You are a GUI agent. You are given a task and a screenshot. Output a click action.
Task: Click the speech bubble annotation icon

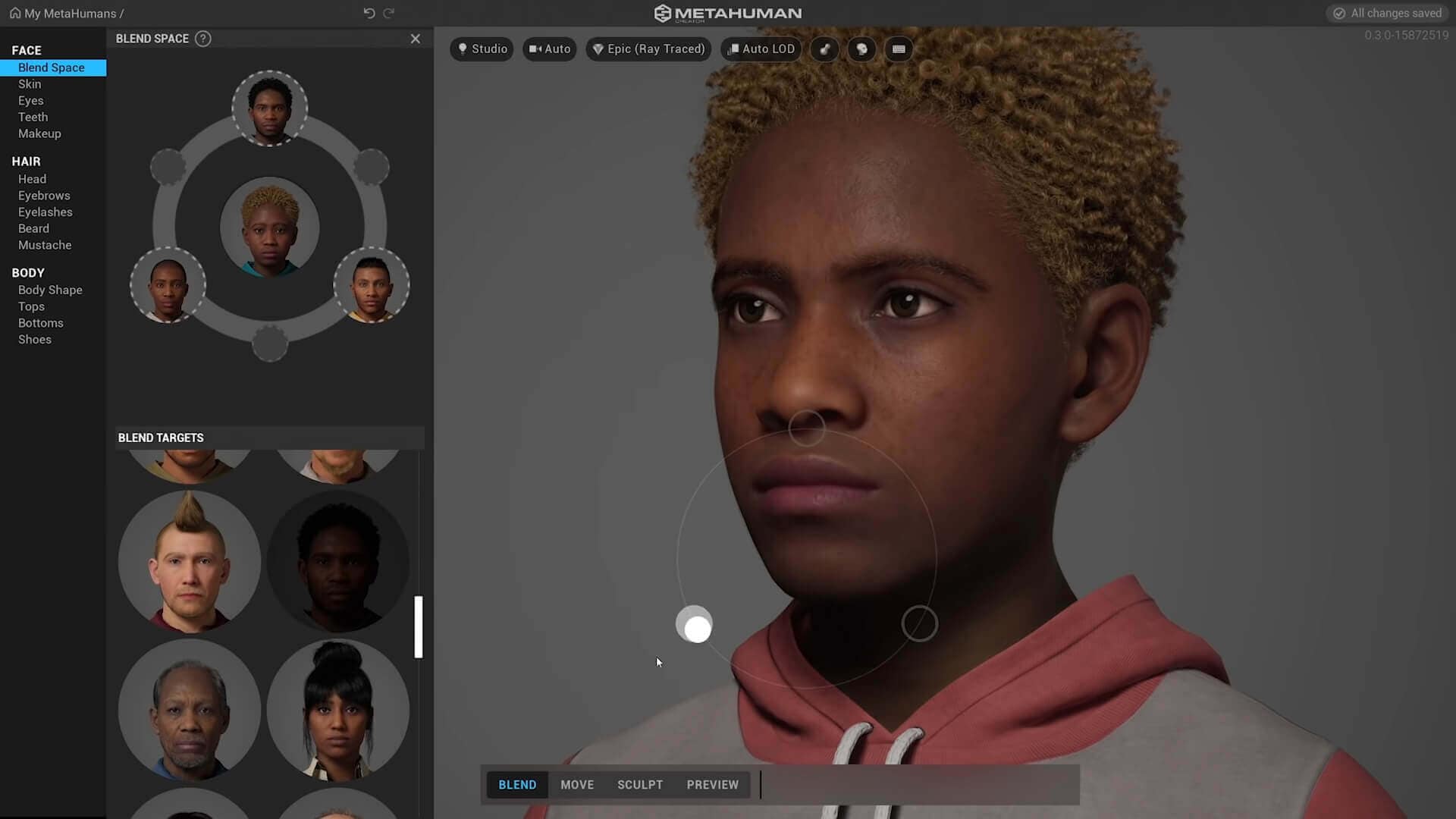tap(862, 49)
